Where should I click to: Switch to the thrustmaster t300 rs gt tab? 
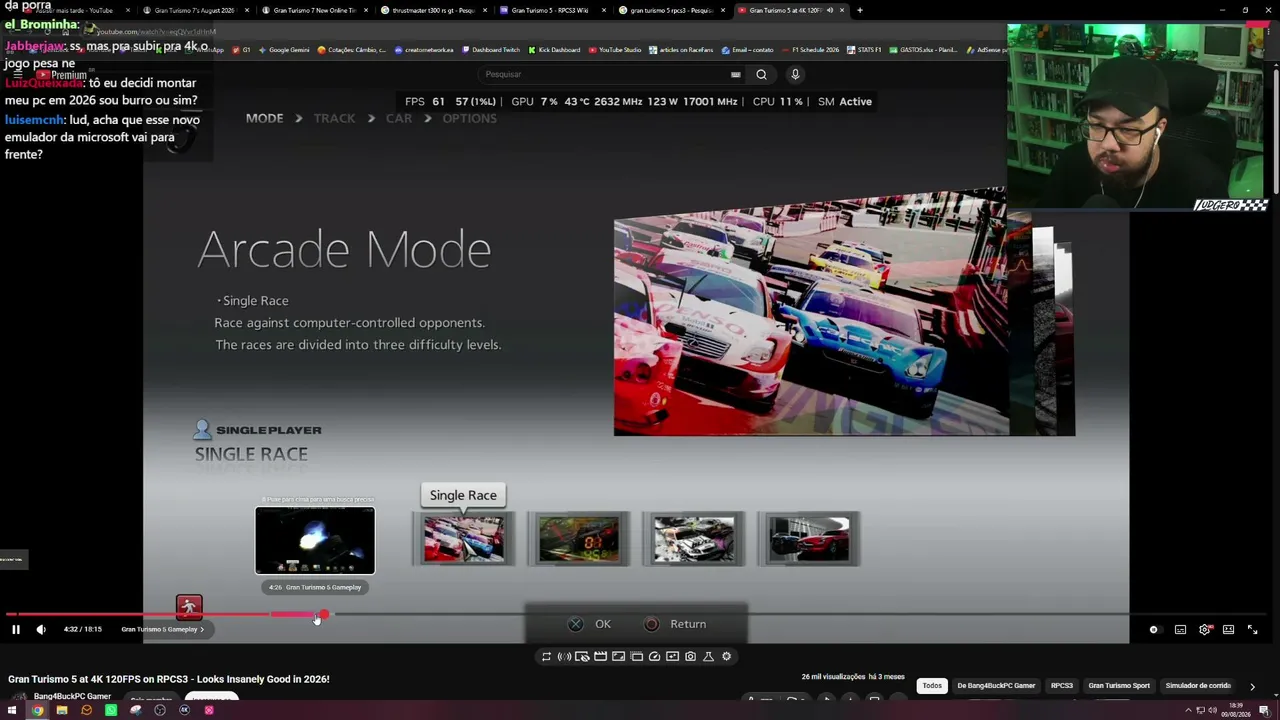(x=433, y=10)
